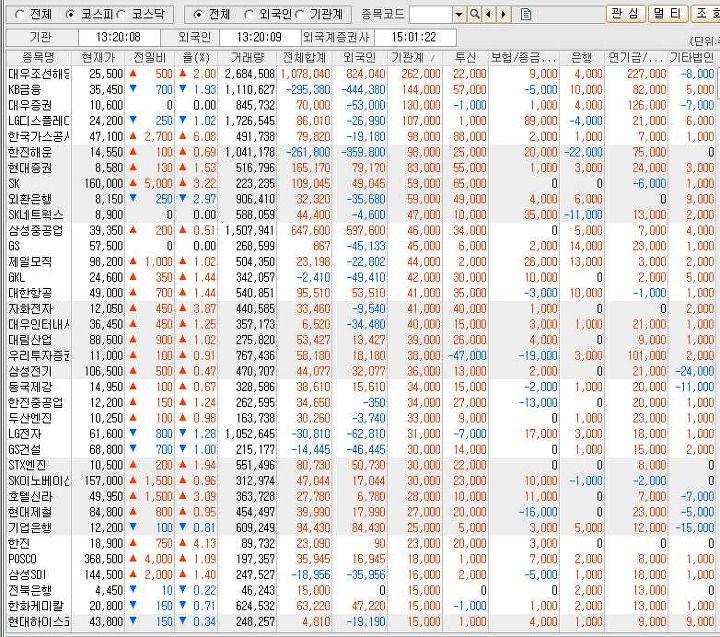Select the KB금융 stock row name
This screenshot has height=637, width=720.
point(25,90)
